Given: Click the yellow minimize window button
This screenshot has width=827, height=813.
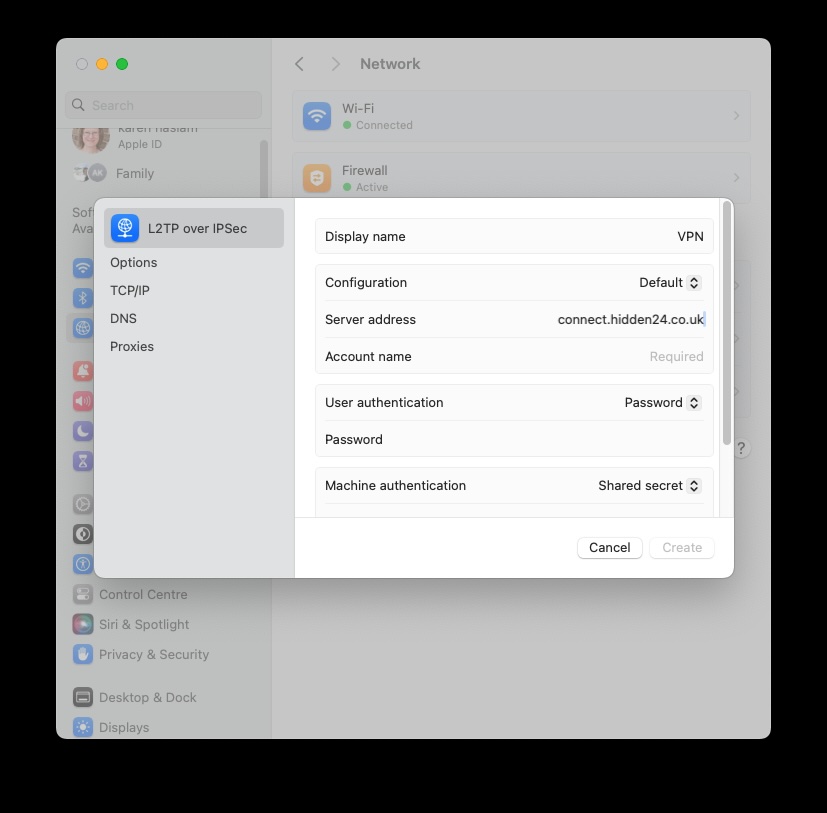Looking at the screenshot, I should (x=102, y=64).
